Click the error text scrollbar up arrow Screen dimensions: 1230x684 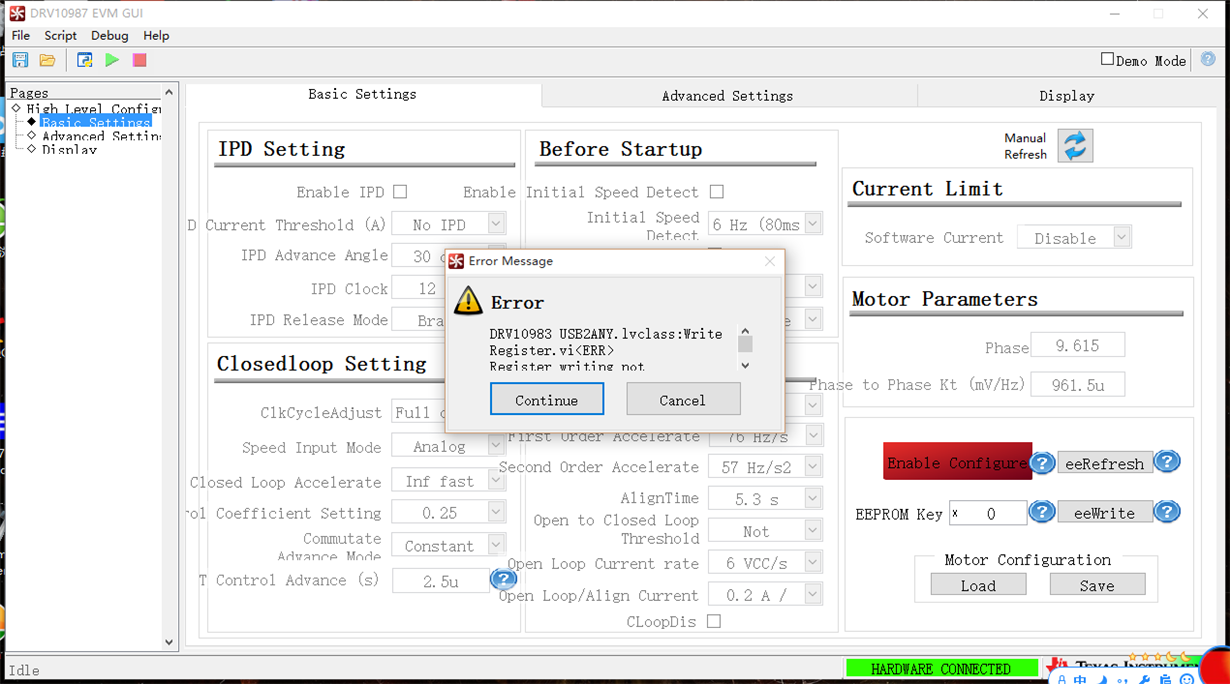(745, 331)
